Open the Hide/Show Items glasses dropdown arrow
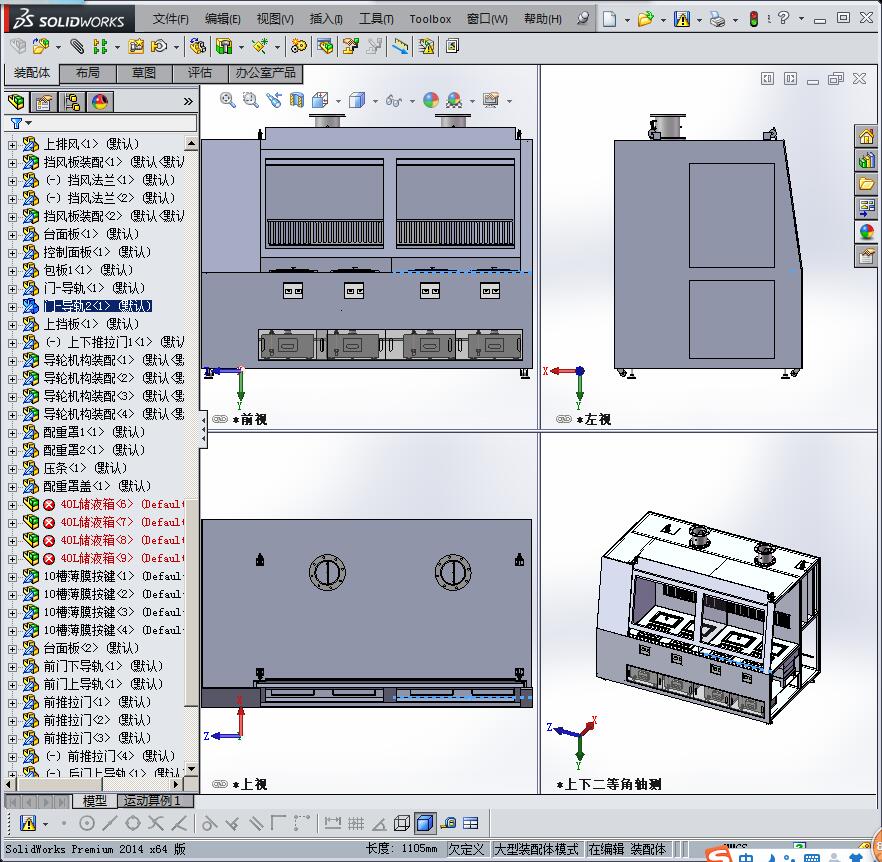 [410, 101]
